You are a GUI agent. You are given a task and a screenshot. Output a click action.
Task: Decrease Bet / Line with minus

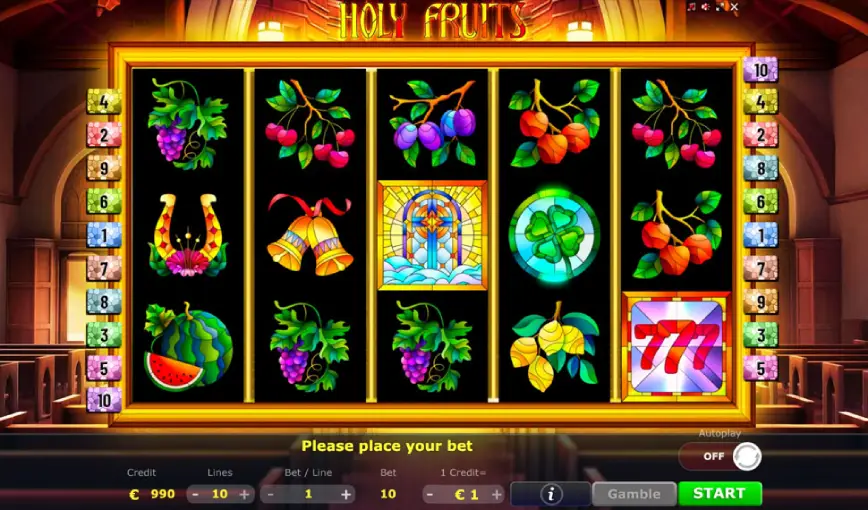(270, 494)
